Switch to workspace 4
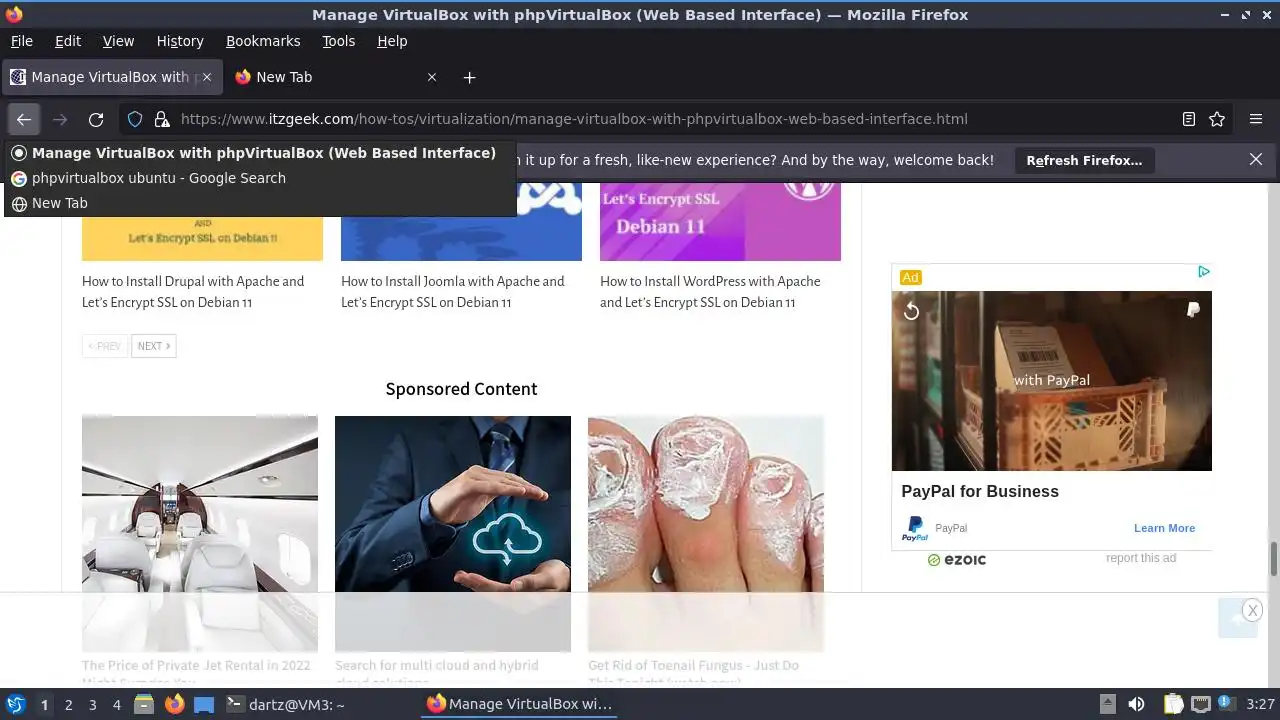1280x720 pixels. coord(116,705)
